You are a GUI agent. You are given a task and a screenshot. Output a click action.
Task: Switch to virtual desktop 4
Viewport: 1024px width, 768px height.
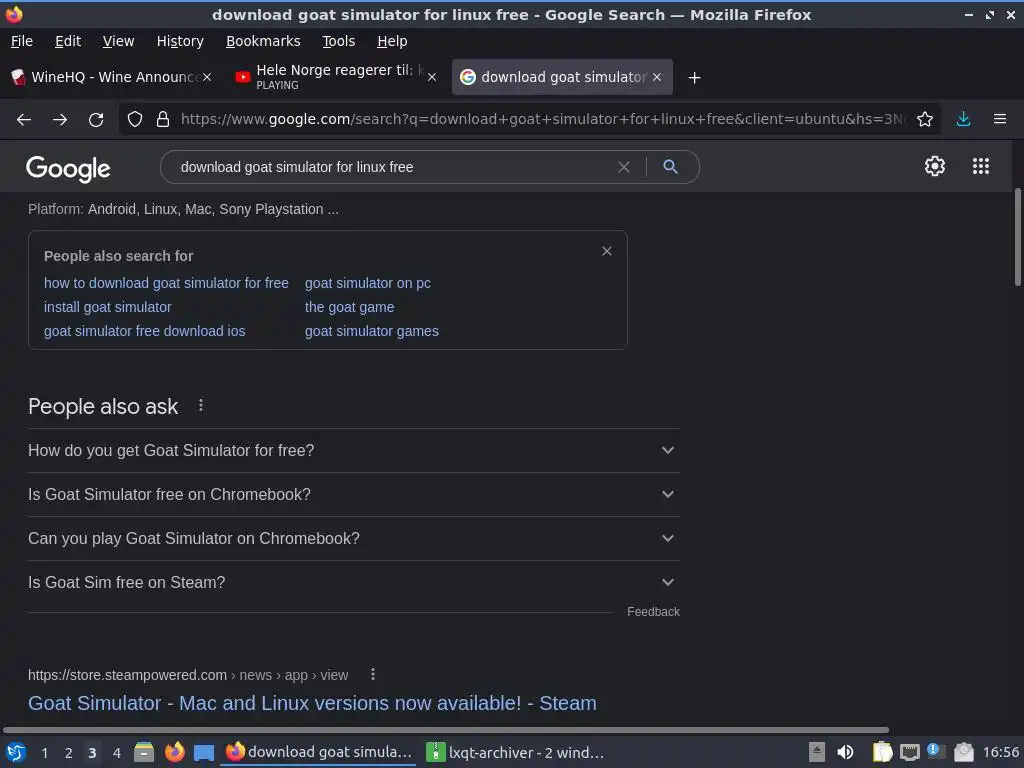pos(116,752)
